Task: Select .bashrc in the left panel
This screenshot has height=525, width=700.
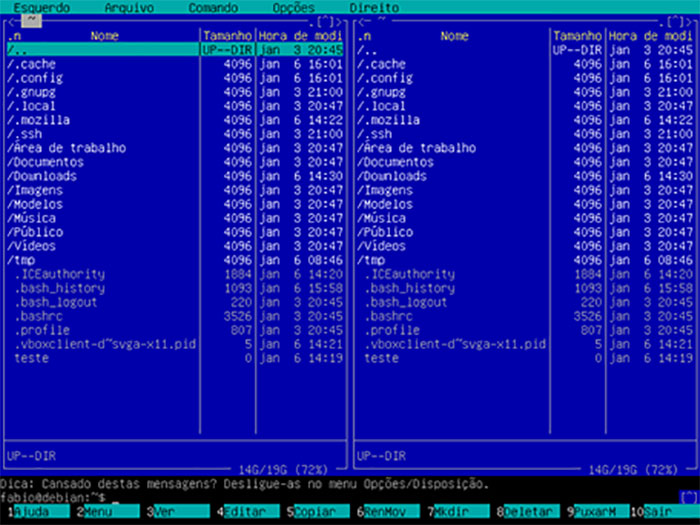Action: click(175, 316)
